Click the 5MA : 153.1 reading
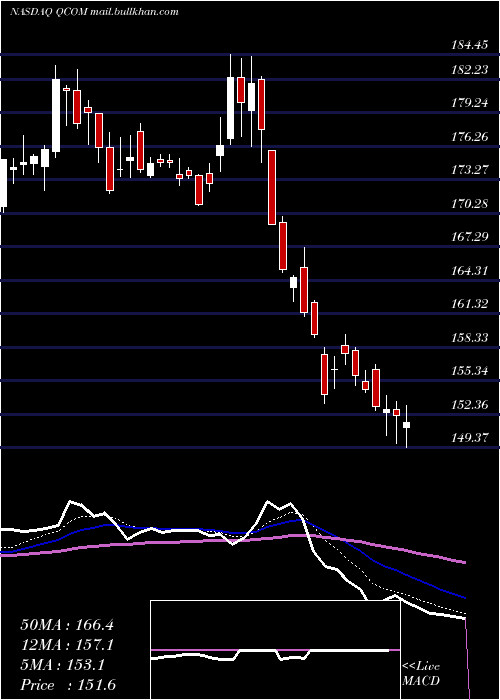500x700 pixels. click(x=63, y=665)
